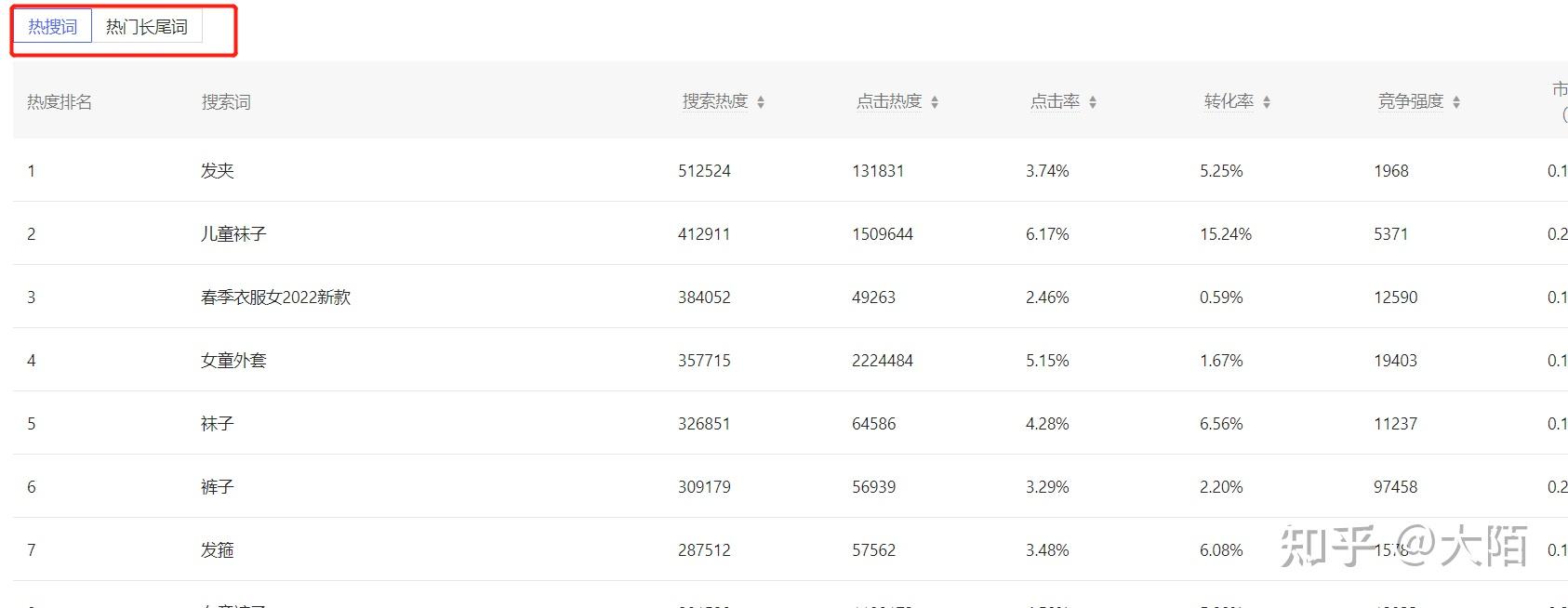Open the 裤子 keyword entry

[218, 487]
